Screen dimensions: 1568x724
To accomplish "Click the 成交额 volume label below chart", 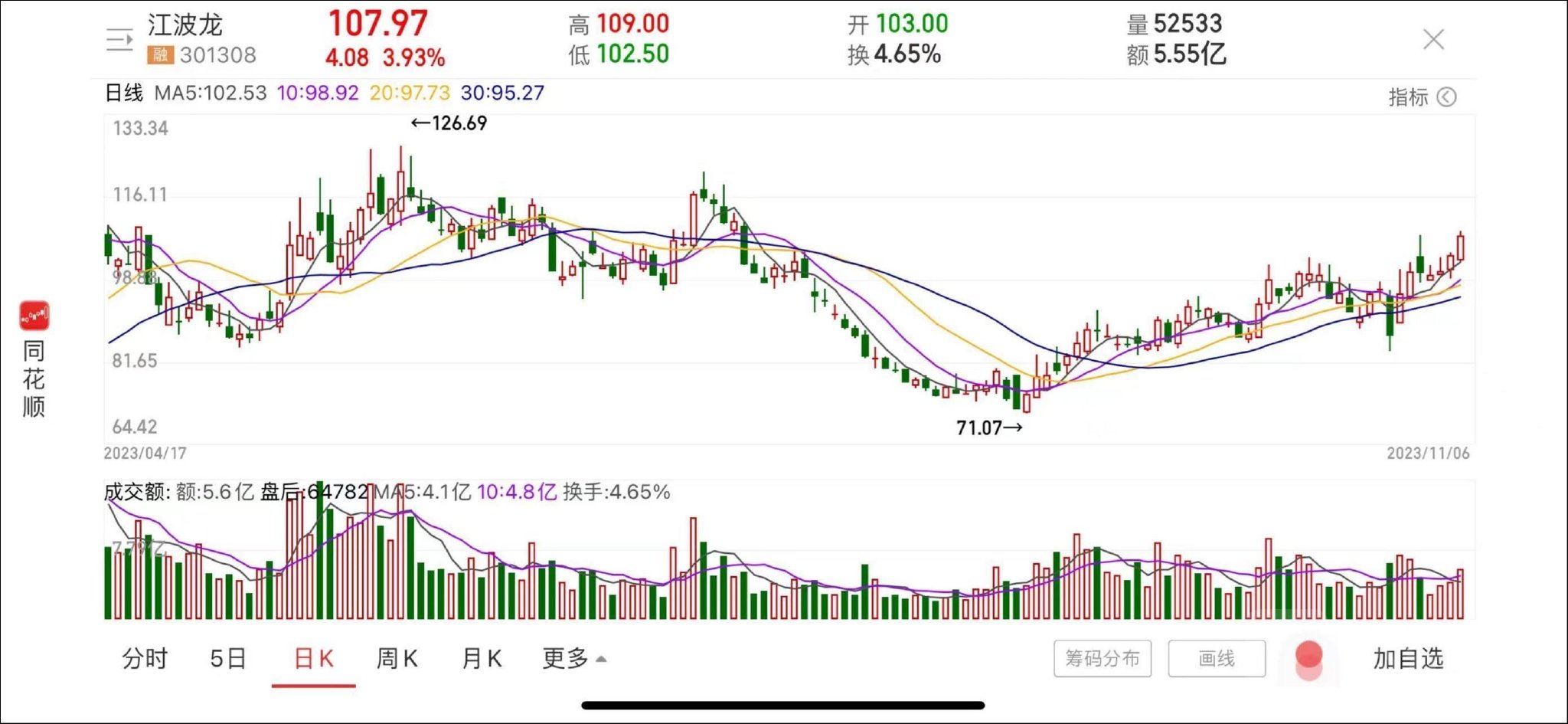I will (134, 494).
